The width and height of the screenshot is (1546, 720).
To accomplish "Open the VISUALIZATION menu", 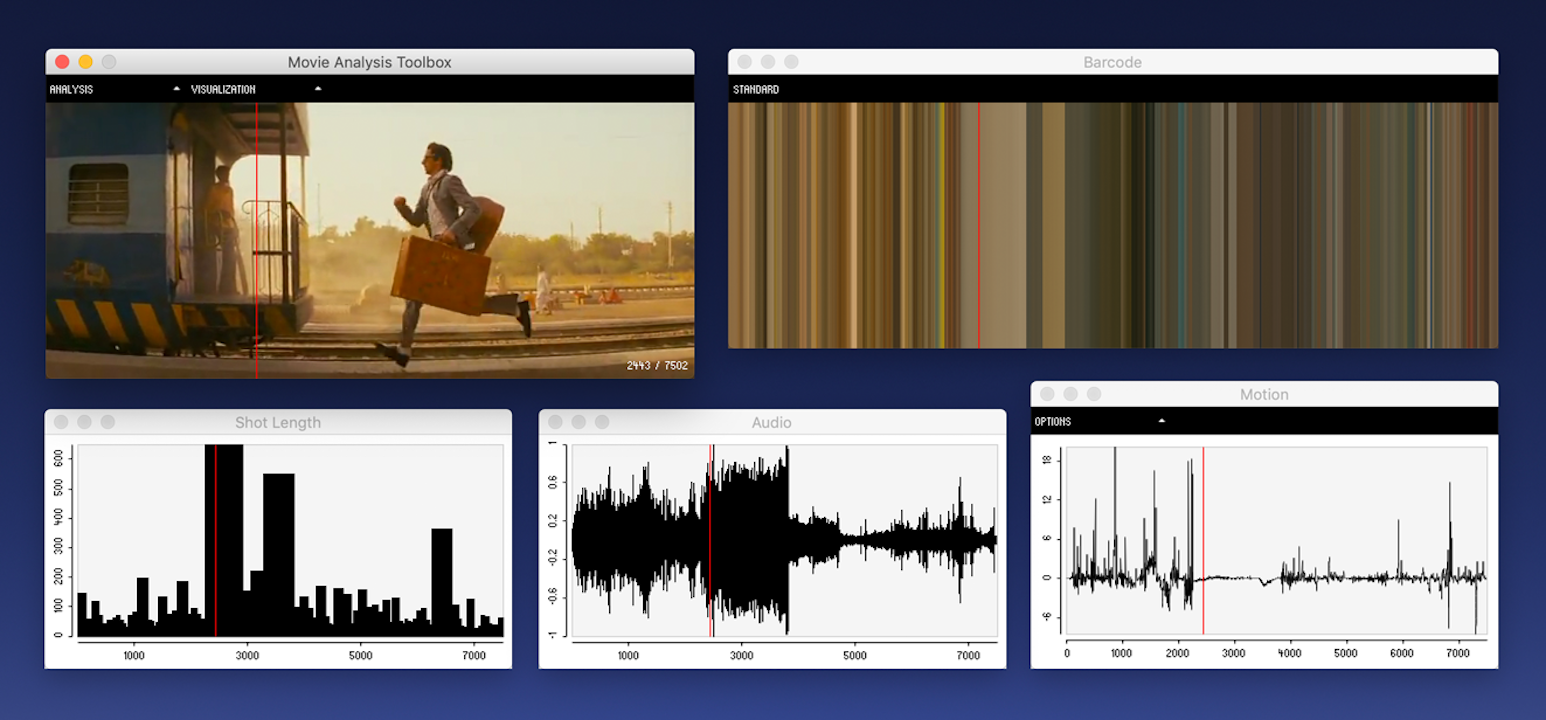I will point(223,89).
